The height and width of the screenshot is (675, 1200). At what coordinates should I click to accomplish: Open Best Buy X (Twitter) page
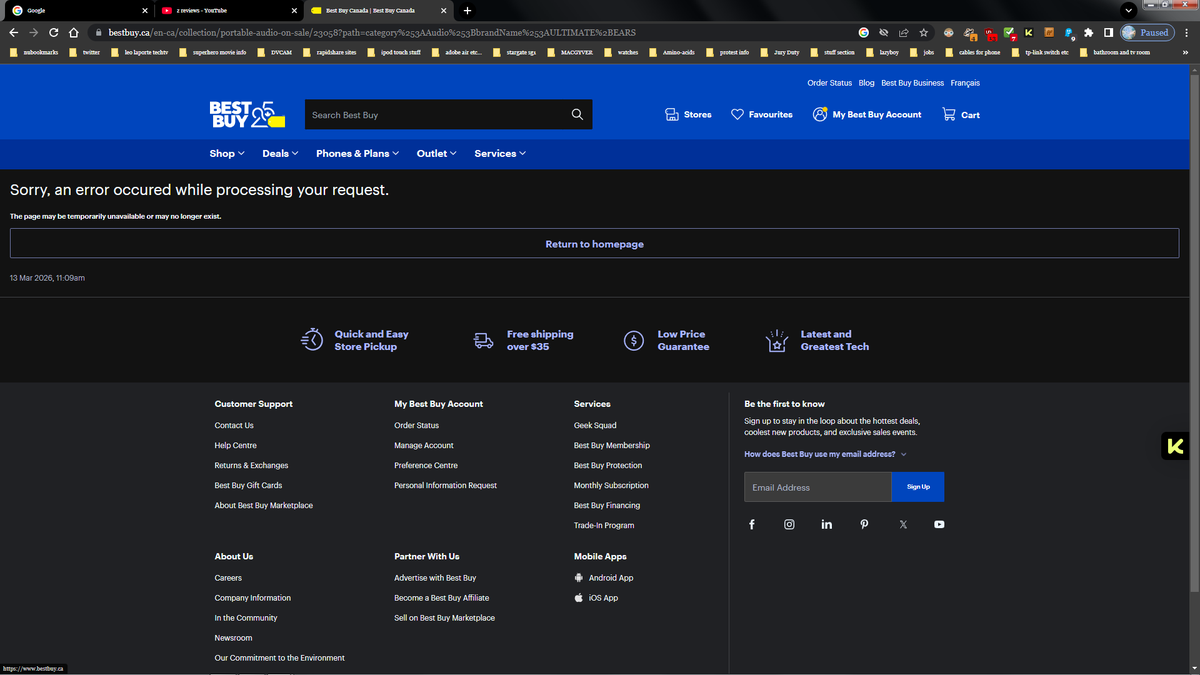[903, 524]
